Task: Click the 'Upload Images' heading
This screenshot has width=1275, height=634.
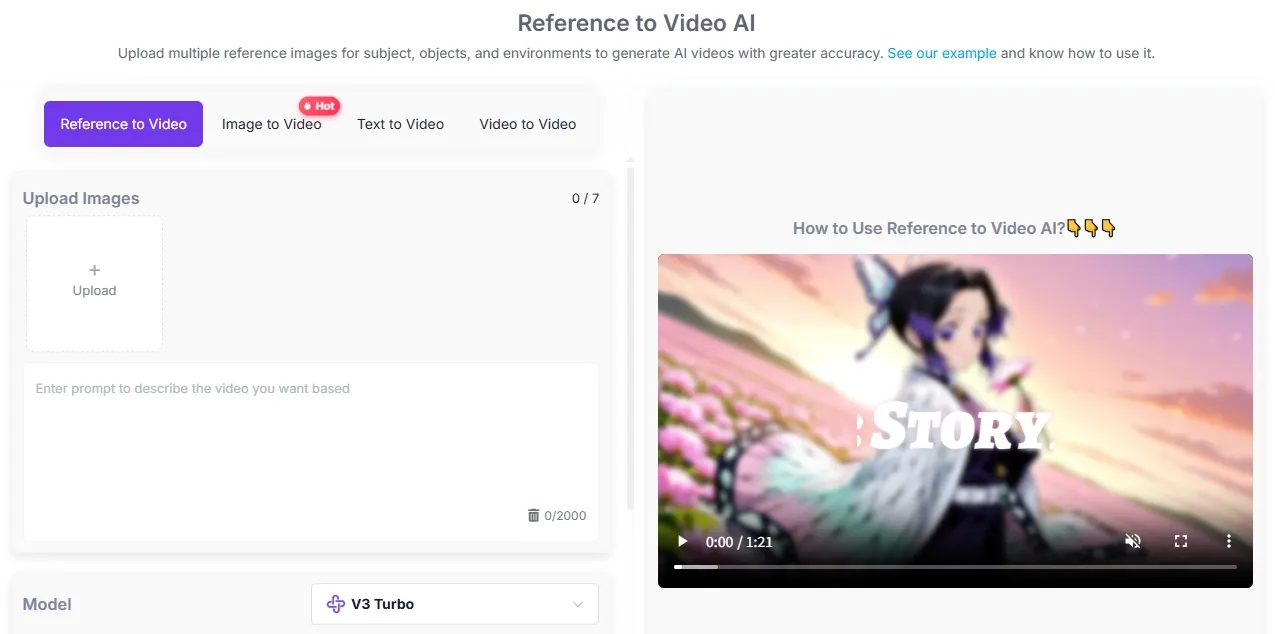Action: coord(81,198)
